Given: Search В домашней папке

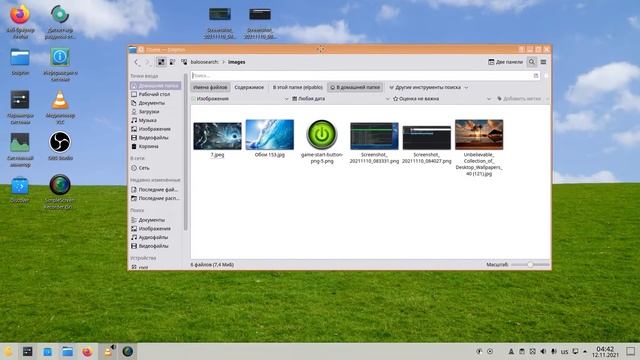Looking at the screenshot, I should click(x=355, y=87).
